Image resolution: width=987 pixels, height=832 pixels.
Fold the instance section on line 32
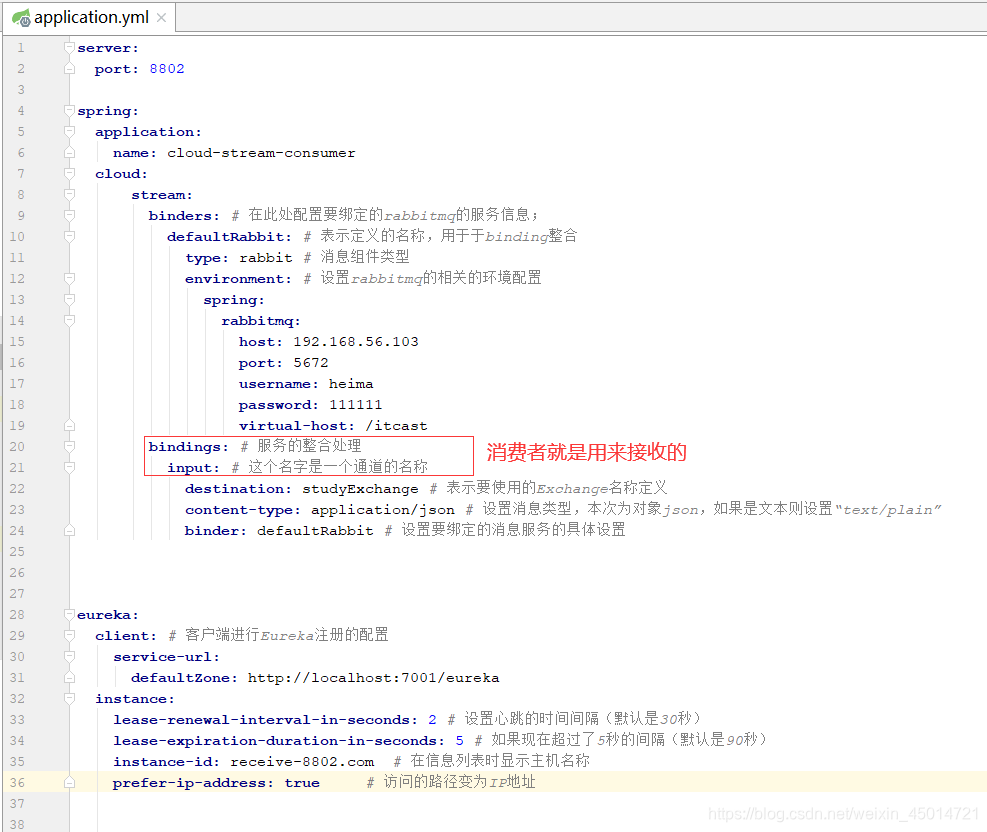[x=69, y=699]
